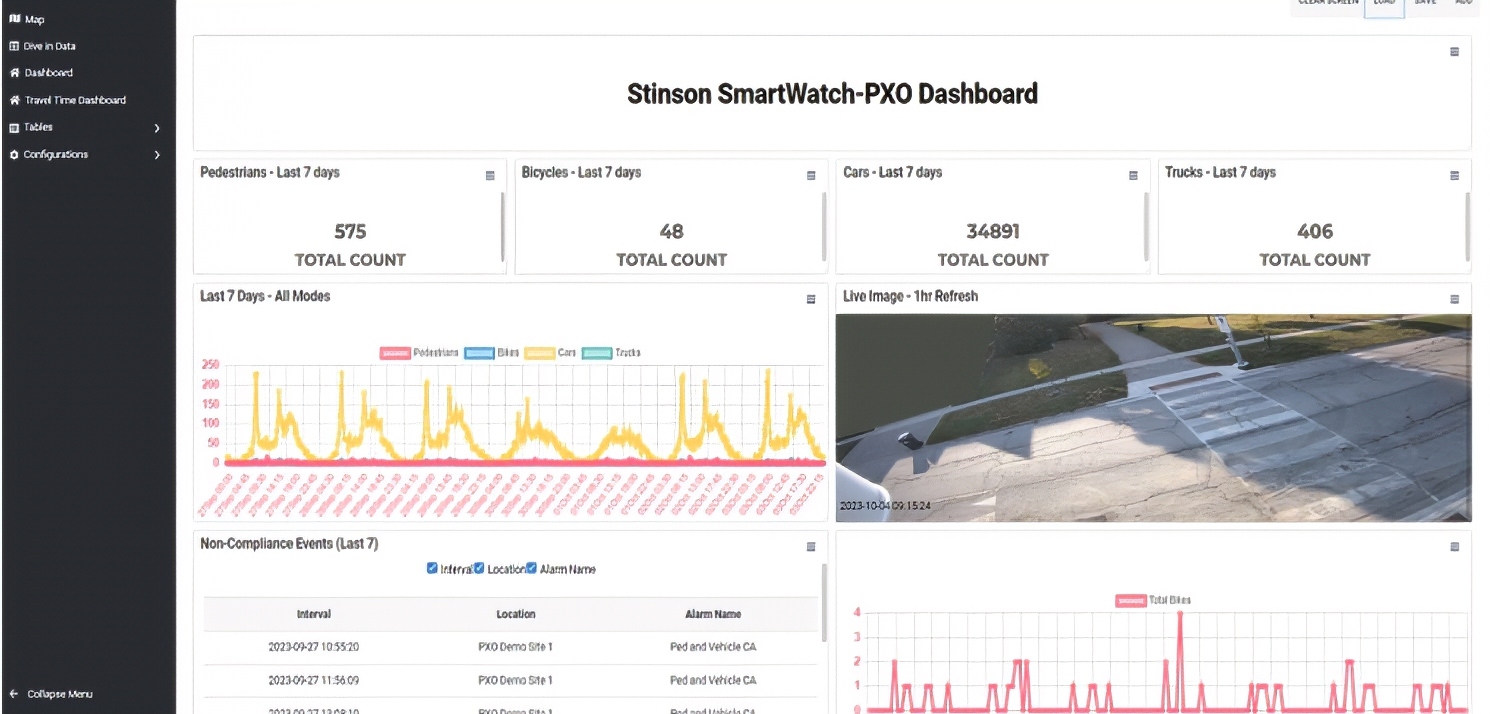Open the Bicycles widget hamburger menu
The image size is (1490, 714).
[x=811, y=176]
